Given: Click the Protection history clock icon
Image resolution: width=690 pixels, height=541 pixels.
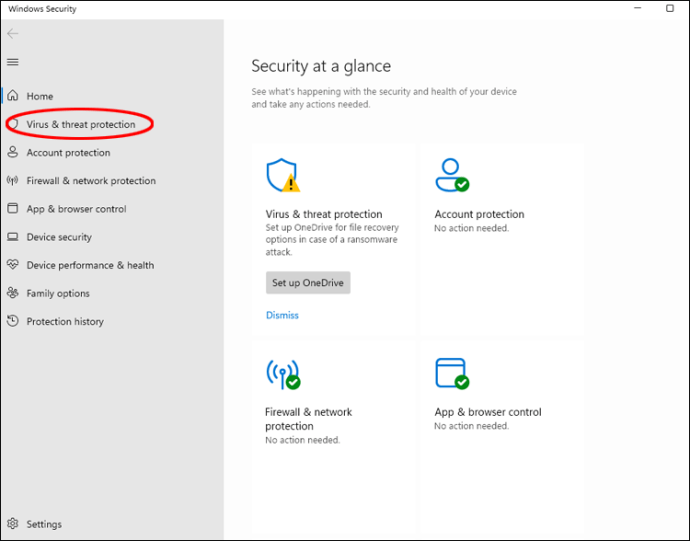Looking at the screenshot, I should [x=13, y=321].
